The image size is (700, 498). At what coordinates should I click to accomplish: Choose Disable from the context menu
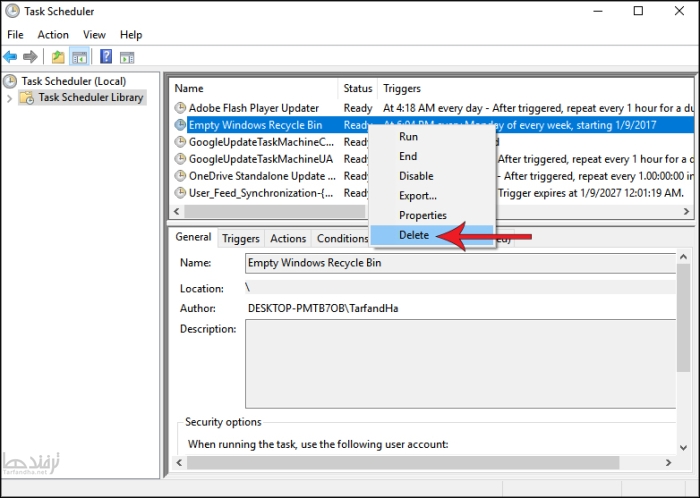432,176
